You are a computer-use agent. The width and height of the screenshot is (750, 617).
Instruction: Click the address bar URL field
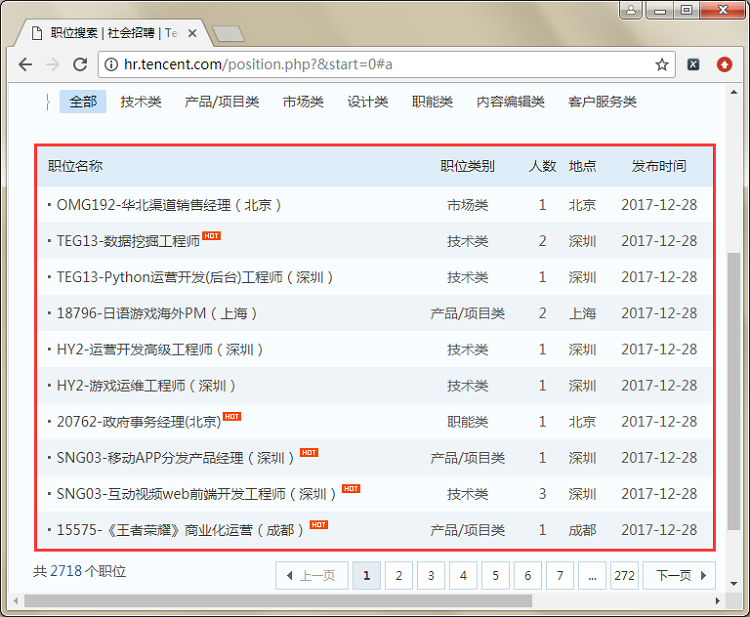(386, 64)
